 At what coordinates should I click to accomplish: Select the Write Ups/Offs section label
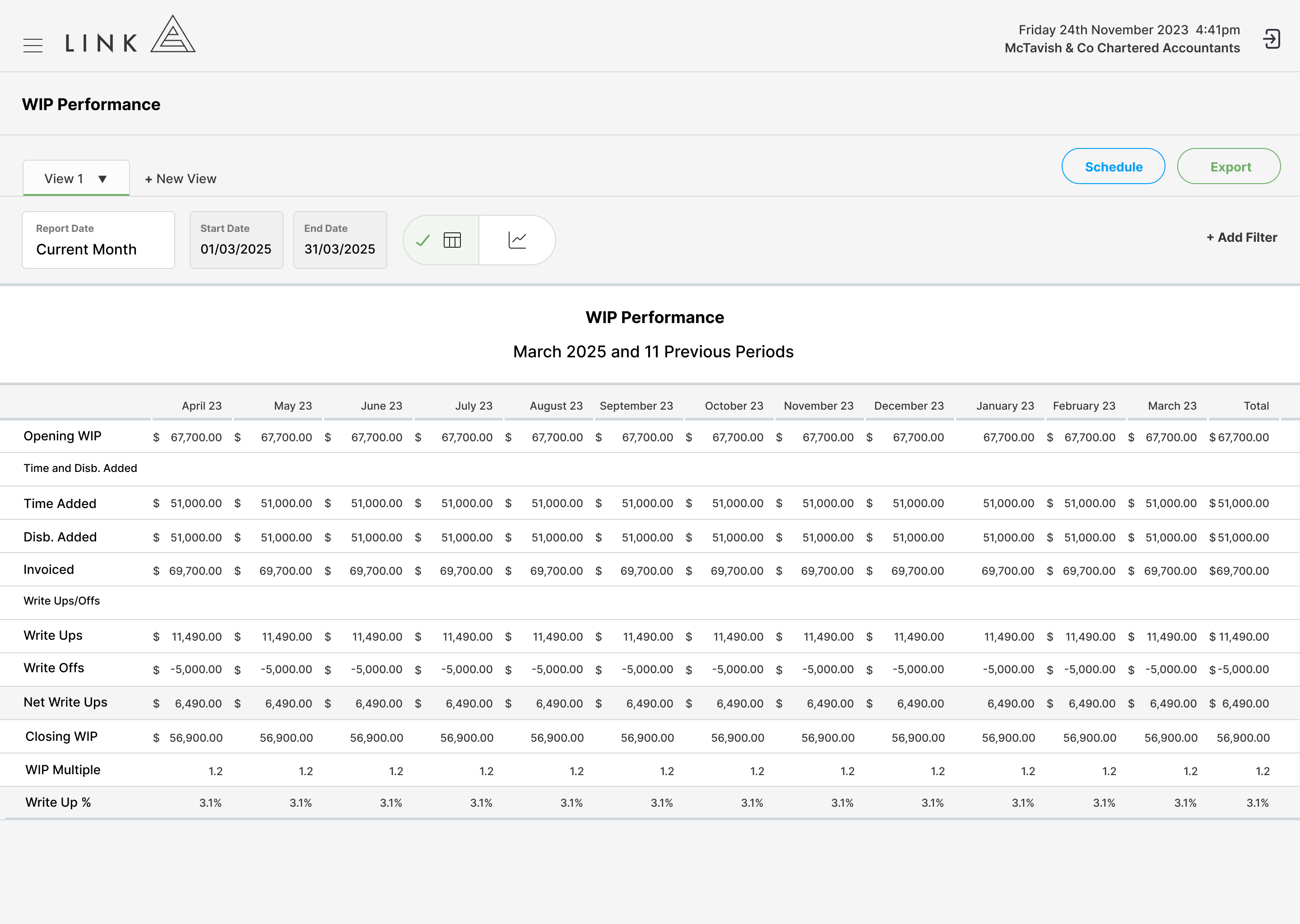tap(61, 601)
